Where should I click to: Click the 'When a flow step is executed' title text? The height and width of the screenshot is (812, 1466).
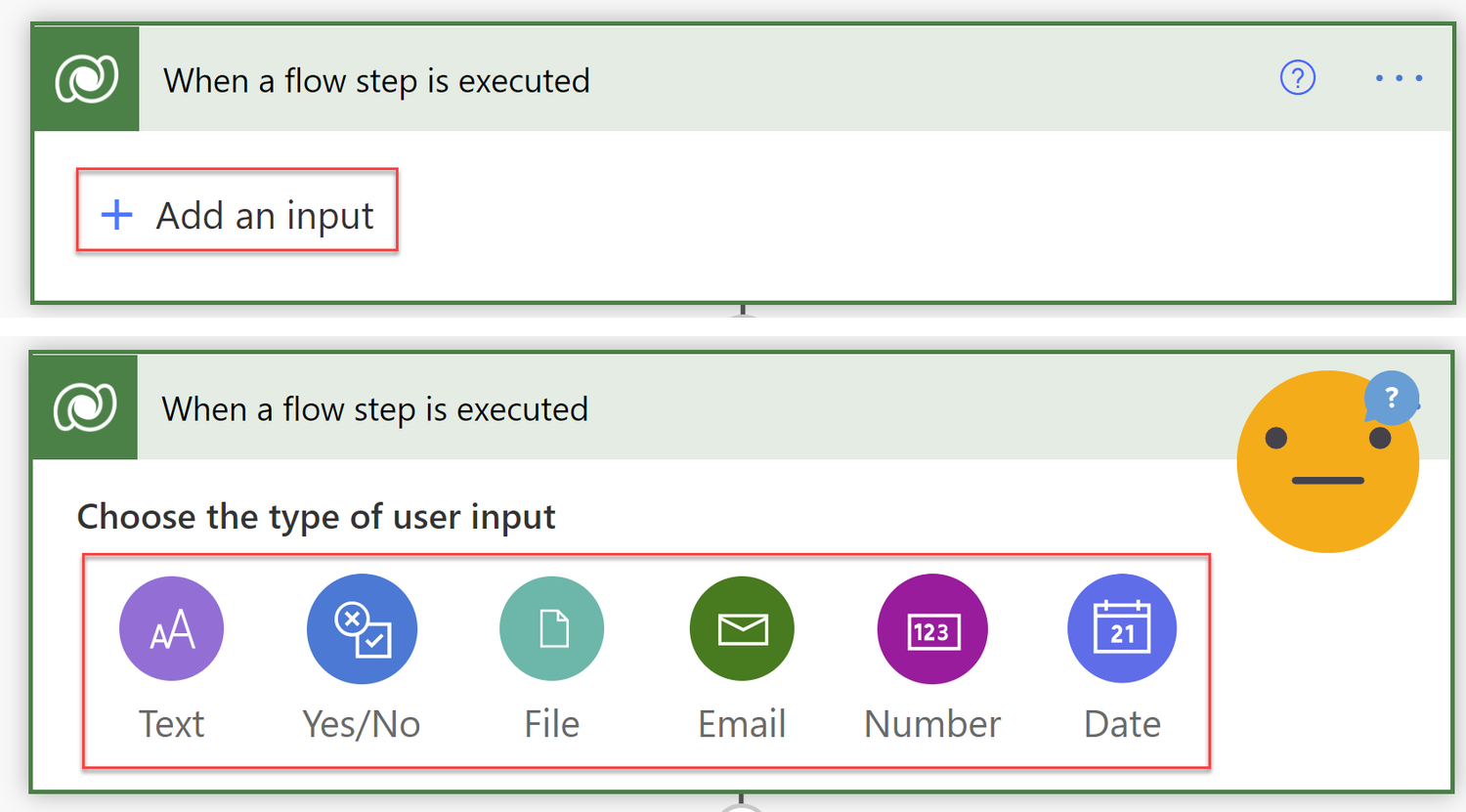pos(379,80)
